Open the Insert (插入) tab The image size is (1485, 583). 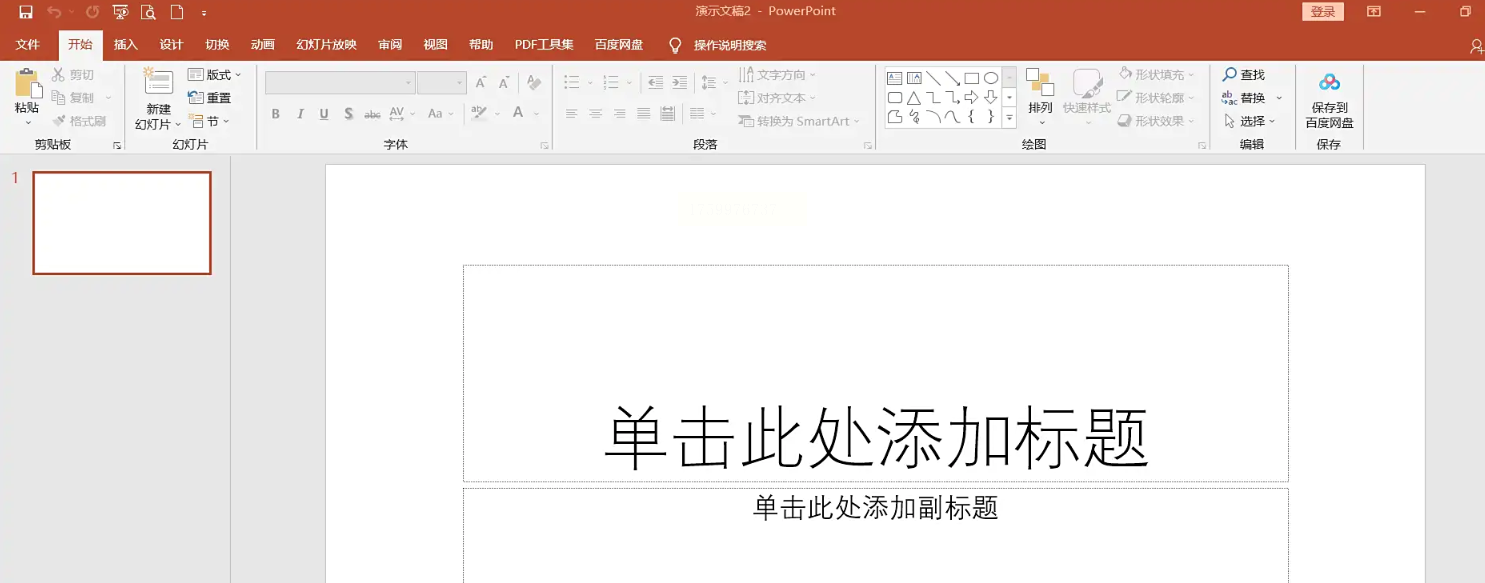[126, 45]
